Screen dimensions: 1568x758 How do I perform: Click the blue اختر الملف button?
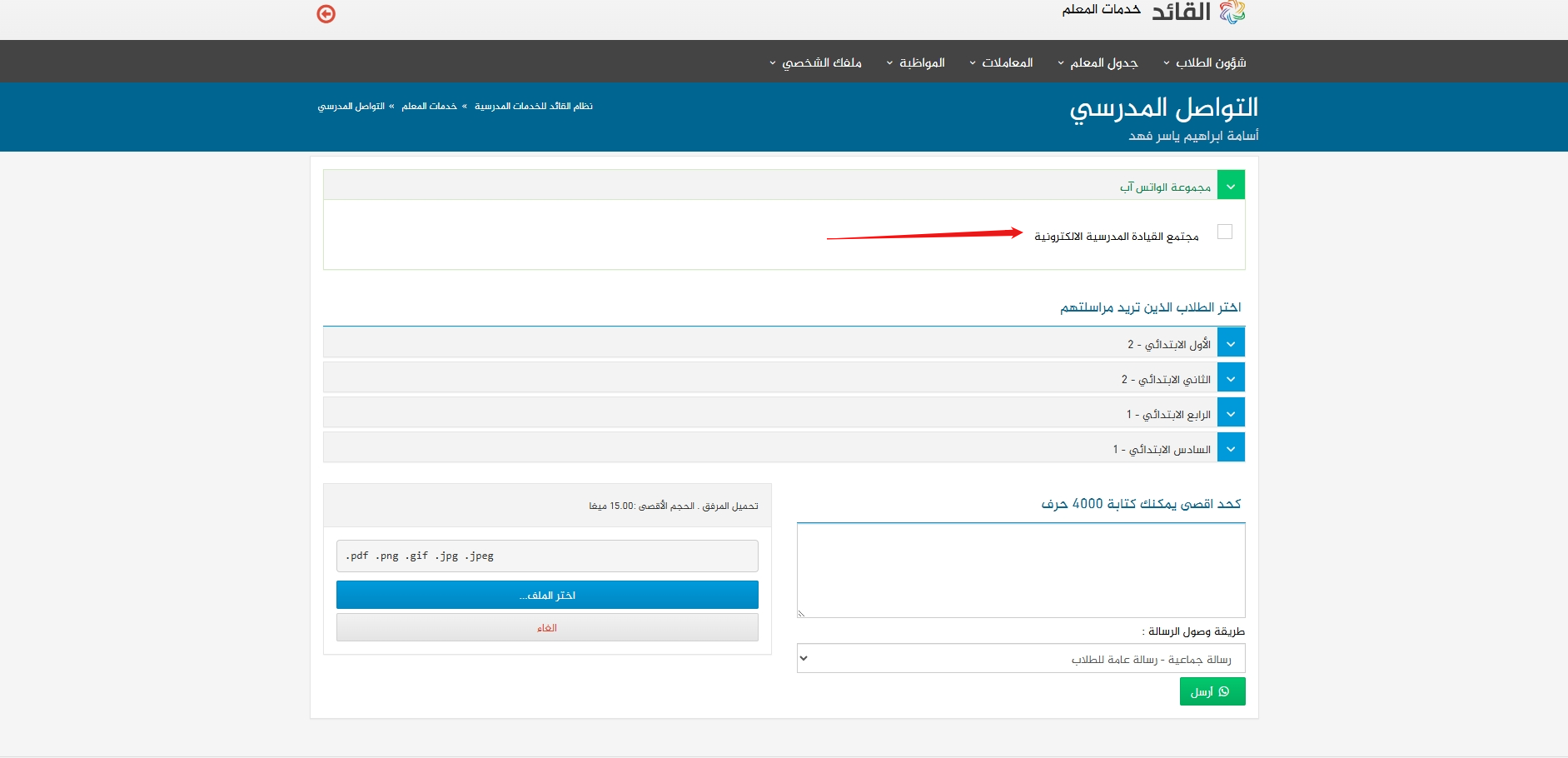(x=547, y=595)
